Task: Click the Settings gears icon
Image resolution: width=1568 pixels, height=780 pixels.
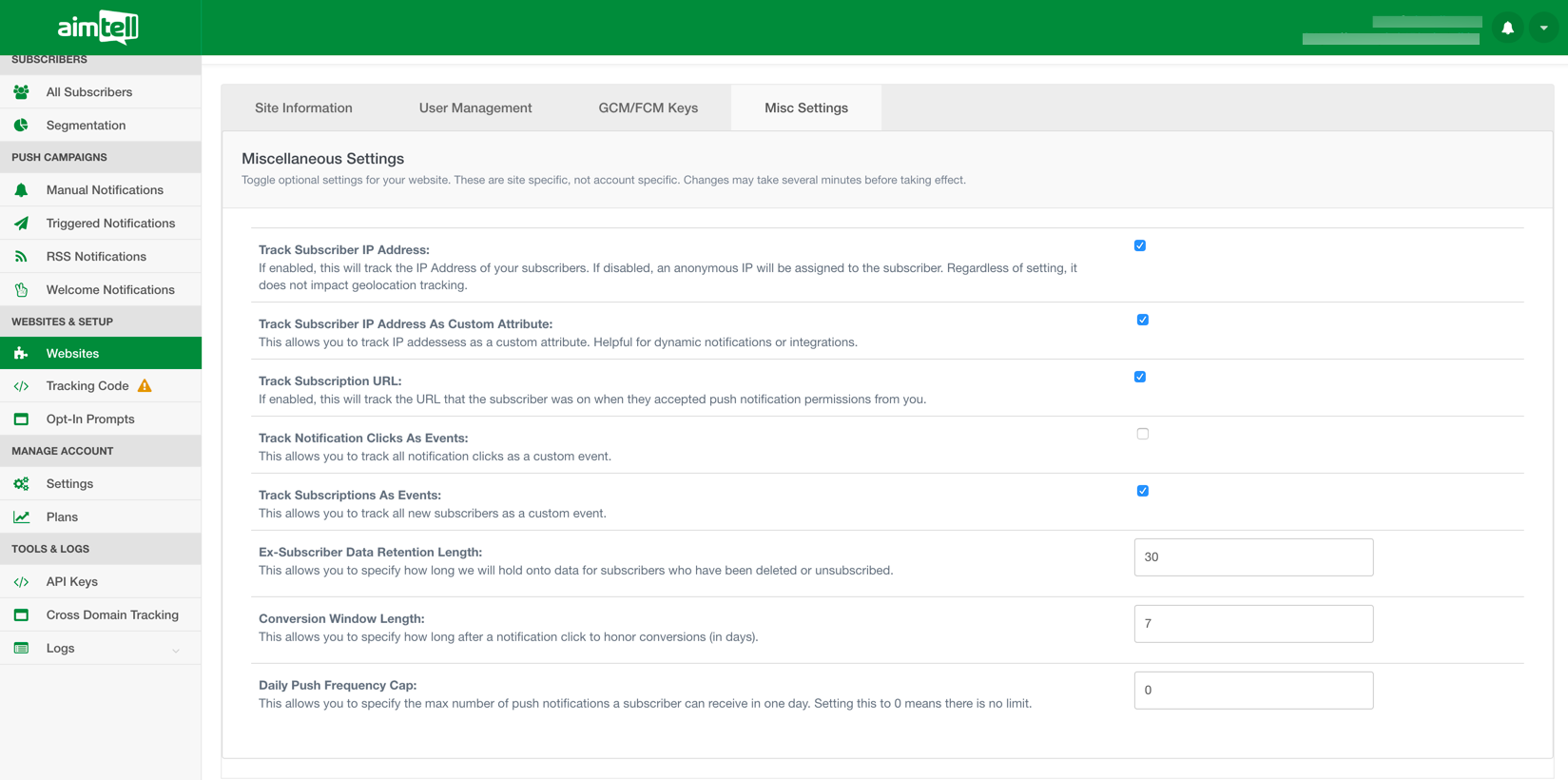Action: pos(21,484)
